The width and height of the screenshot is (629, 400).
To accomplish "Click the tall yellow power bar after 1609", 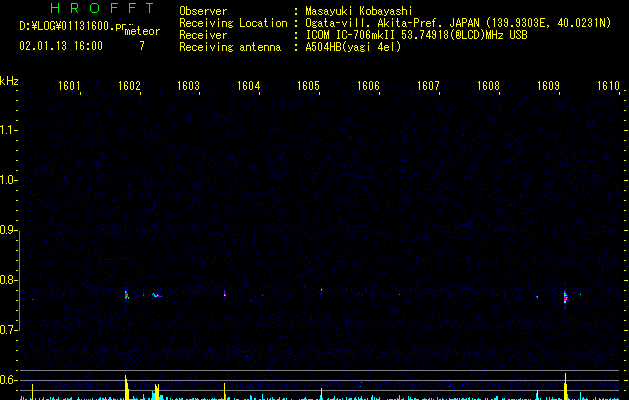I will pyautogui.click(x=566, y=386).
